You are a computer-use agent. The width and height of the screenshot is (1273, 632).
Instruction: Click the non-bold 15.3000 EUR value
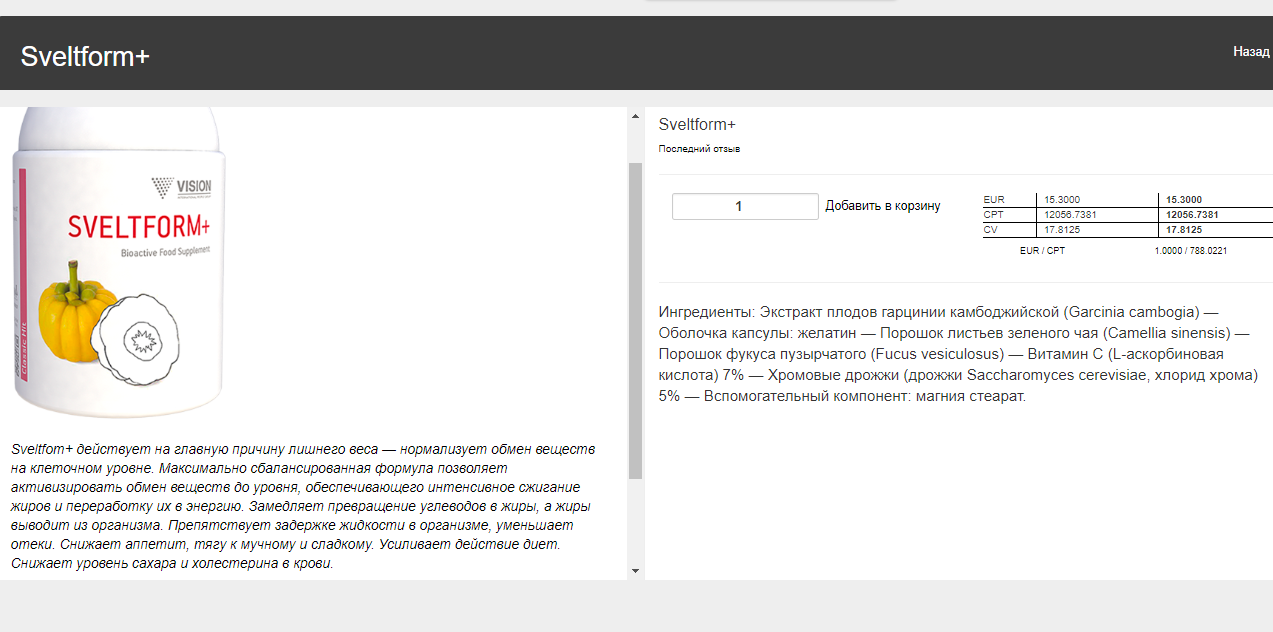click(1062, 200)
